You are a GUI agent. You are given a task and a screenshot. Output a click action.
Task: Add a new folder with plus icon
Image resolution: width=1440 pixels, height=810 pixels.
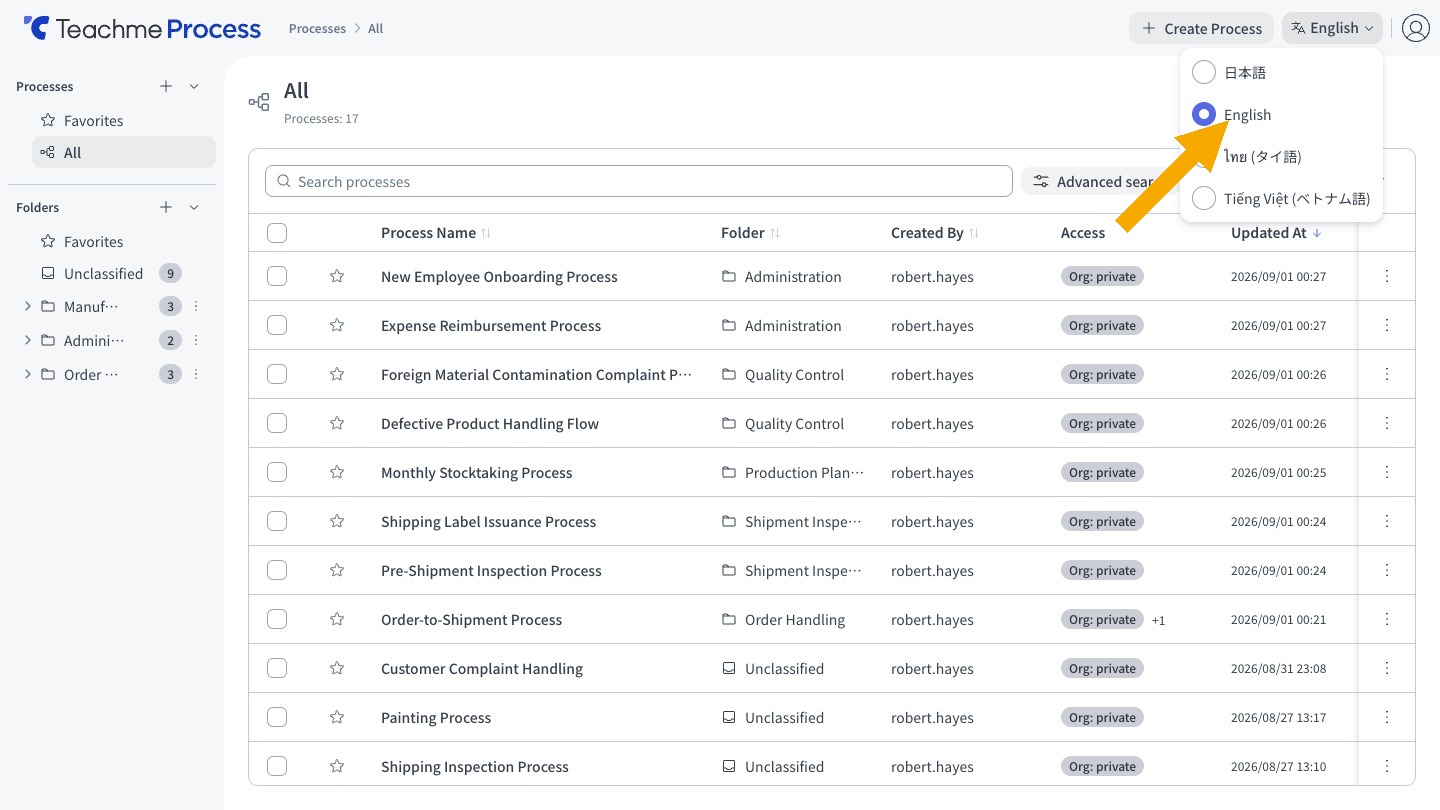click(166, 207)
